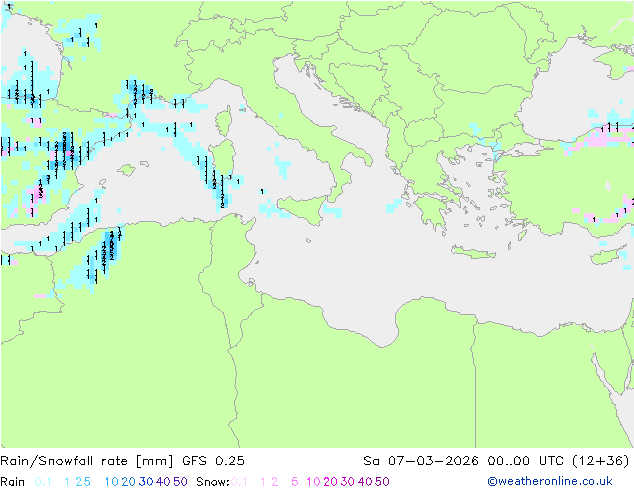This screenshot has height=490, width=634.
Task: Click the "Rain" legend label
Action: coord(13,482)
